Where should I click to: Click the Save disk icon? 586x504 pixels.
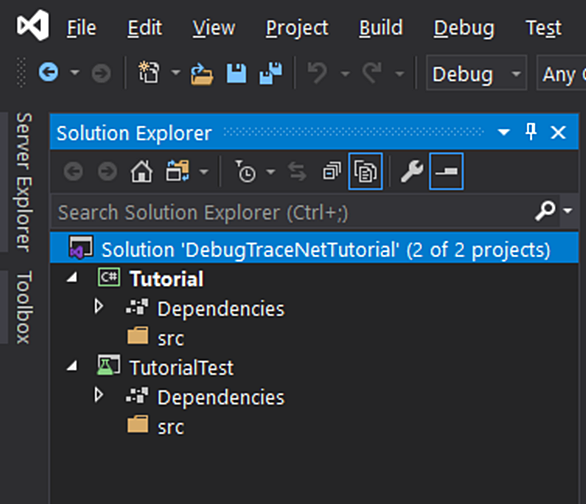click(237, 73)
